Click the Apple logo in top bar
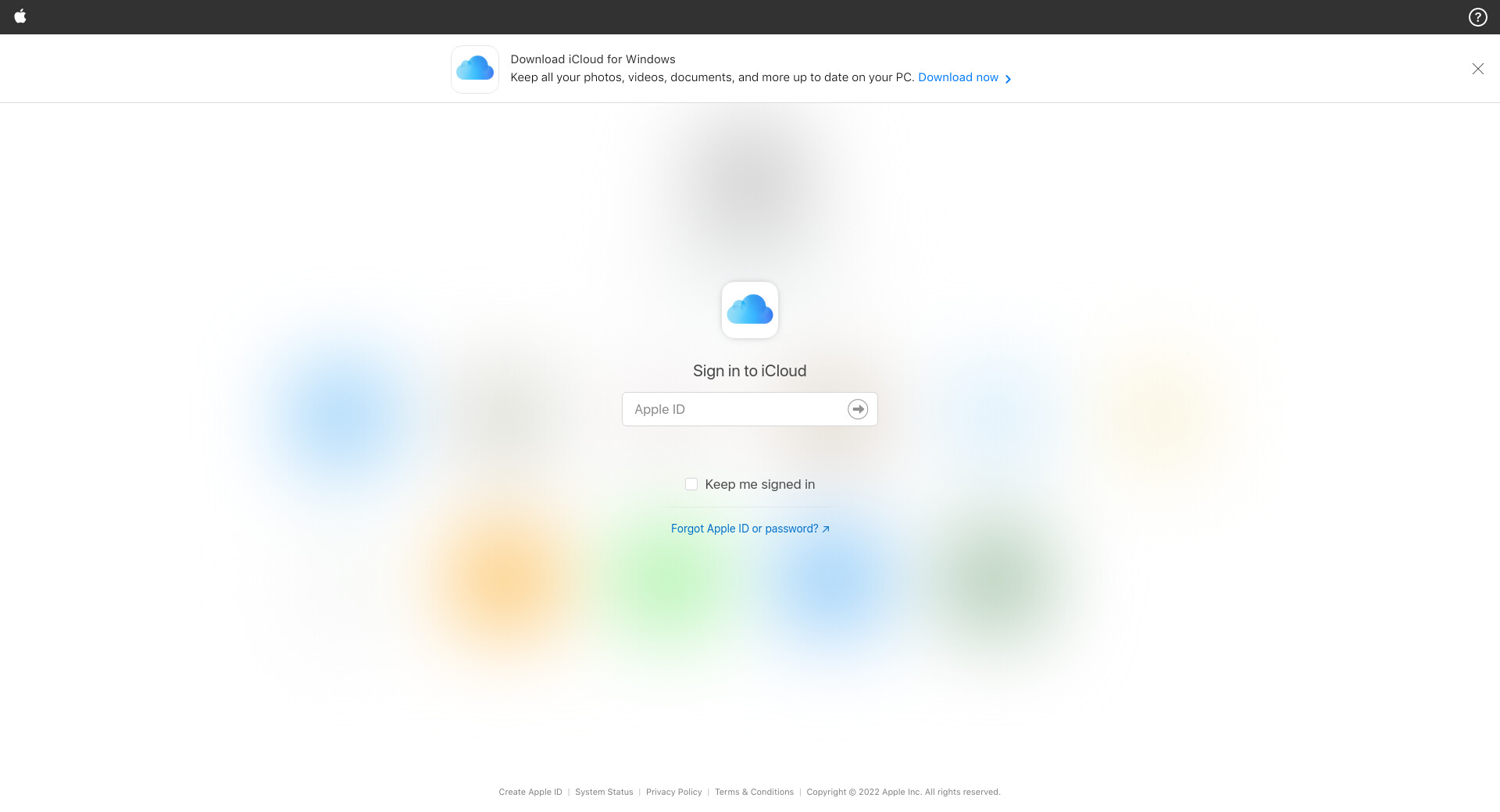 tap(20, 16)
